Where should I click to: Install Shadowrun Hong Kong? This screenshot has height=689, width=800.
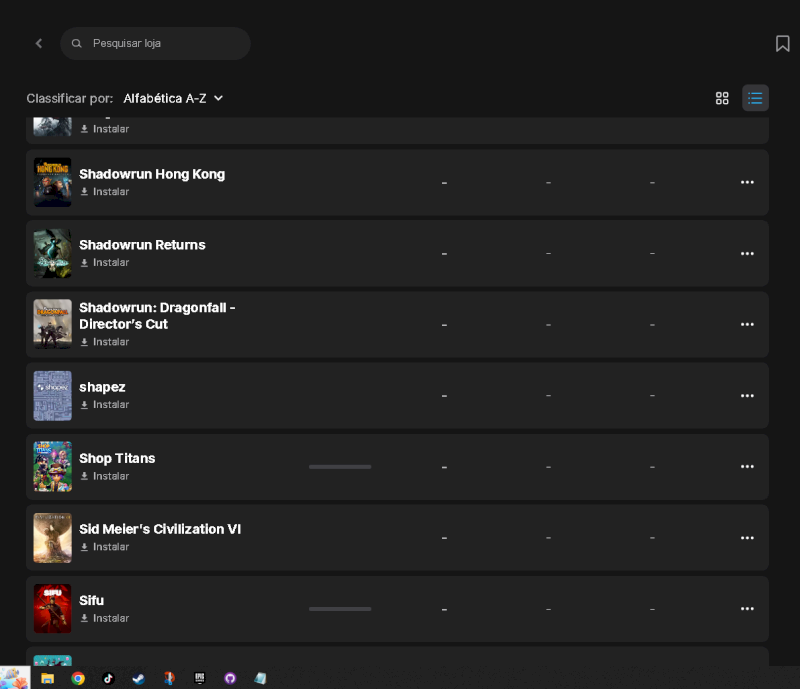coord(105,192)
